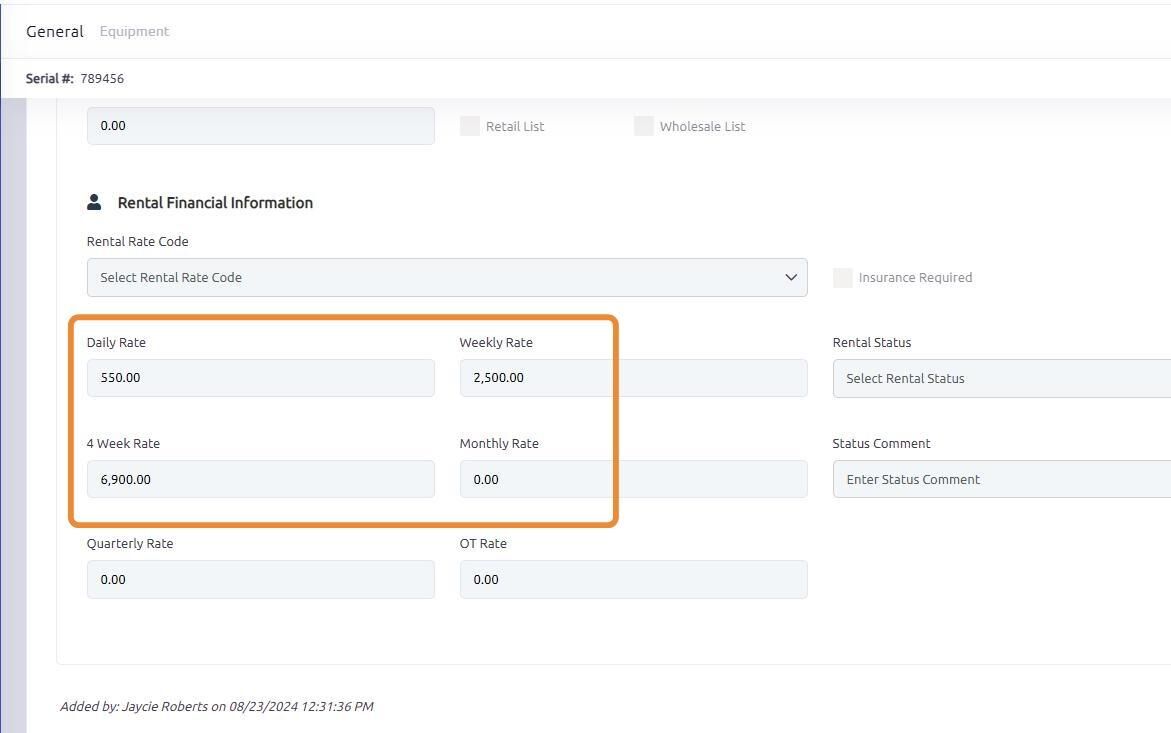Click the Rental Rate Code chevron arrow
This screenshot has width=1171, height=733.
[791, 278]
